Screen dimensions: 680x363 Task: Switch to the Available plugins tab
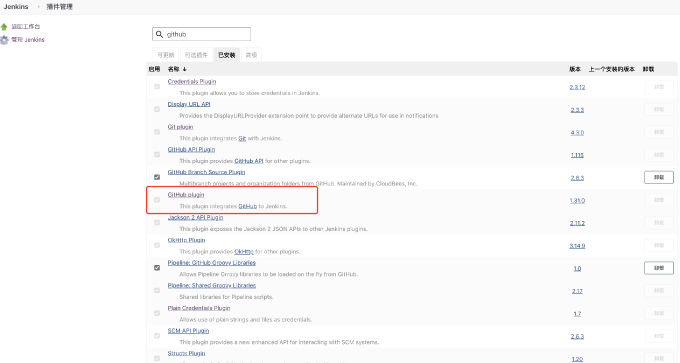[x=196, y=55]
